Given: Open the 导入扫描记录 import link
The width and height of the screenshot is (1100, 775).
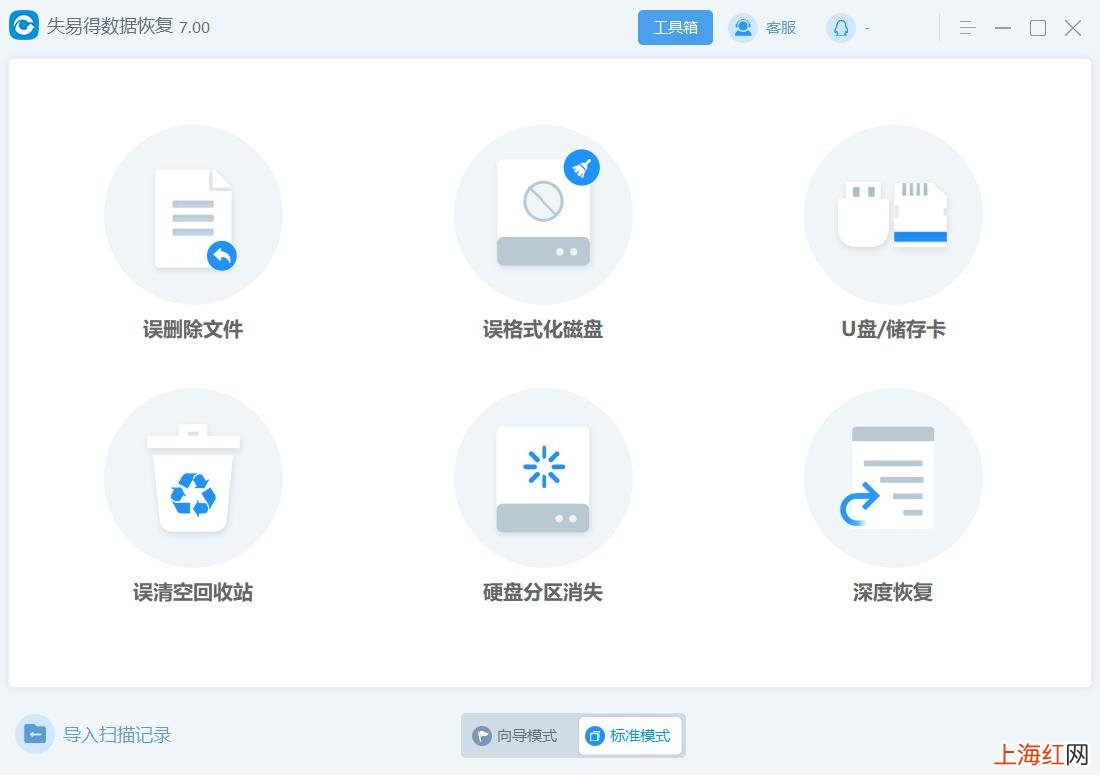Looking at the screenshot, I should 117,734.
